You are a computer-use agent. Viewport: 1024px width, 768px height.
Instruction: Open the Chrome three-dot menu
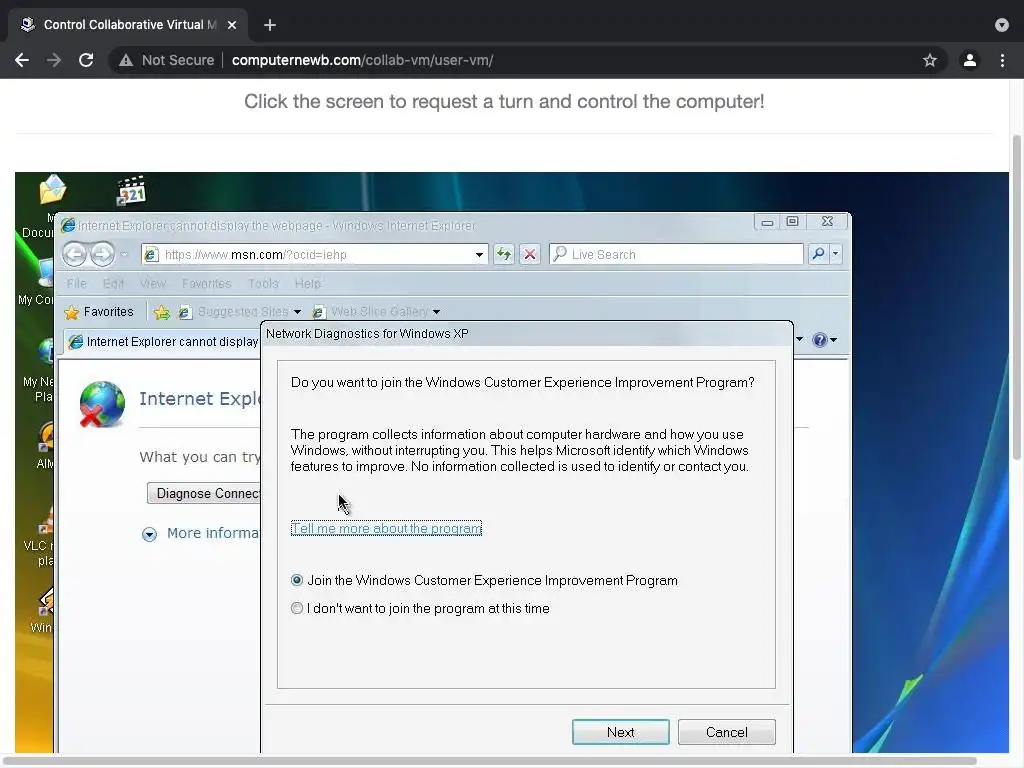[x=1002, y=60]
